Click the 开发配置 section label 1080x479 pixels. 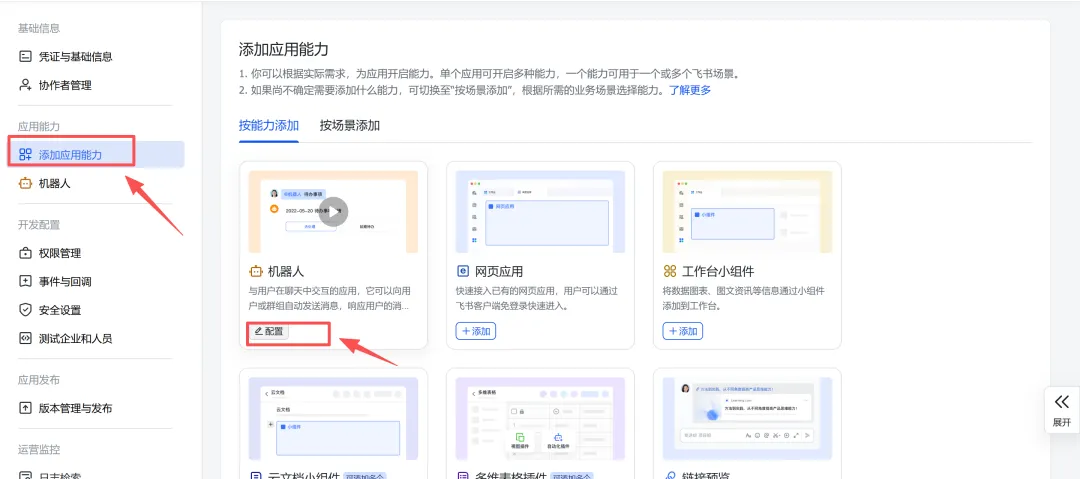[39, 225]
